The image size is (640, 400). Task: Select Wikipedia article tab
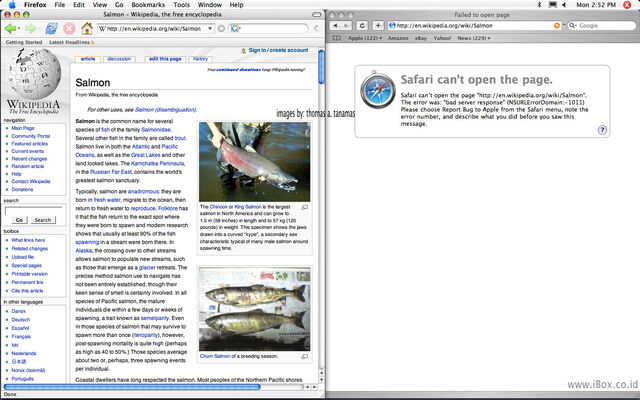(88, 59)
